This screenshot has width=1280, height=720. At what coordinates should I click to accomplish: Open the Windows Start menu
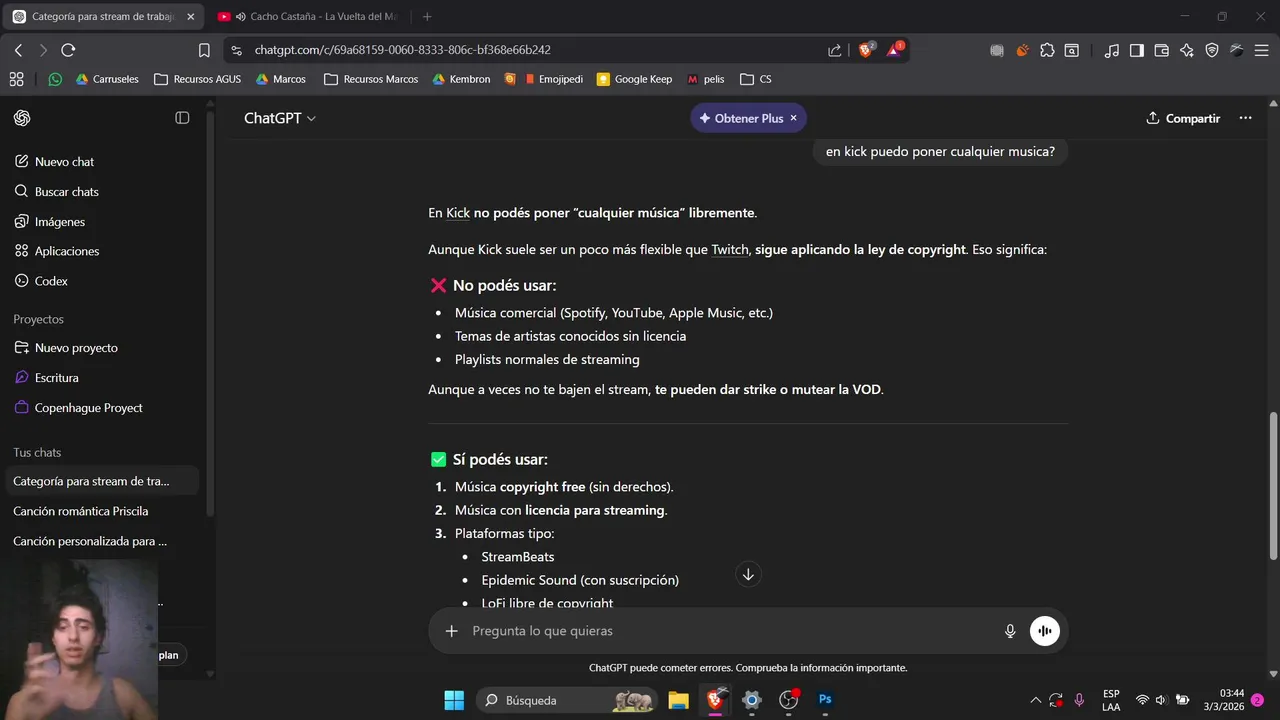(454, 700)
